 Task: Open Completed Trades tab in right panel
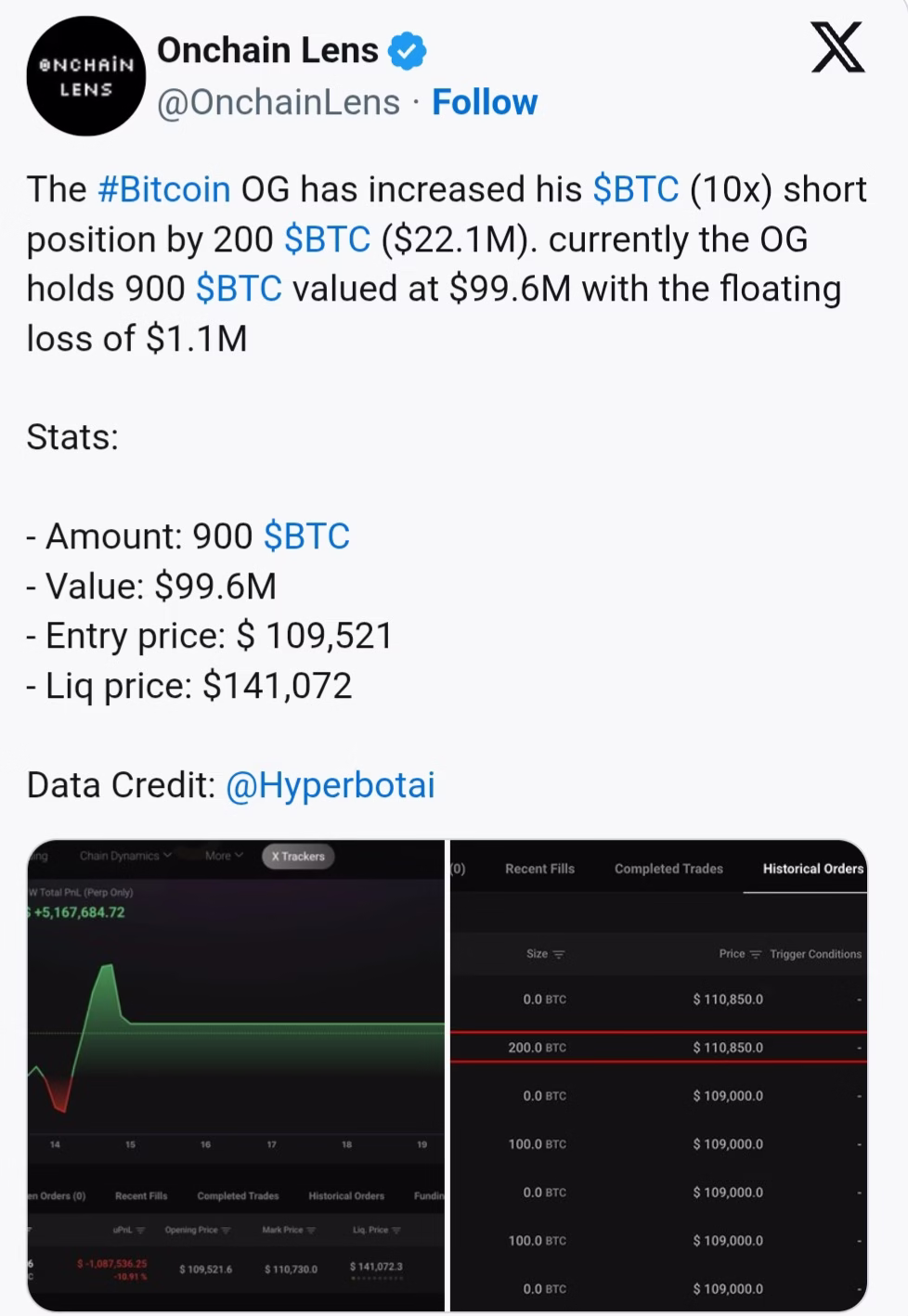coord(668,869)
